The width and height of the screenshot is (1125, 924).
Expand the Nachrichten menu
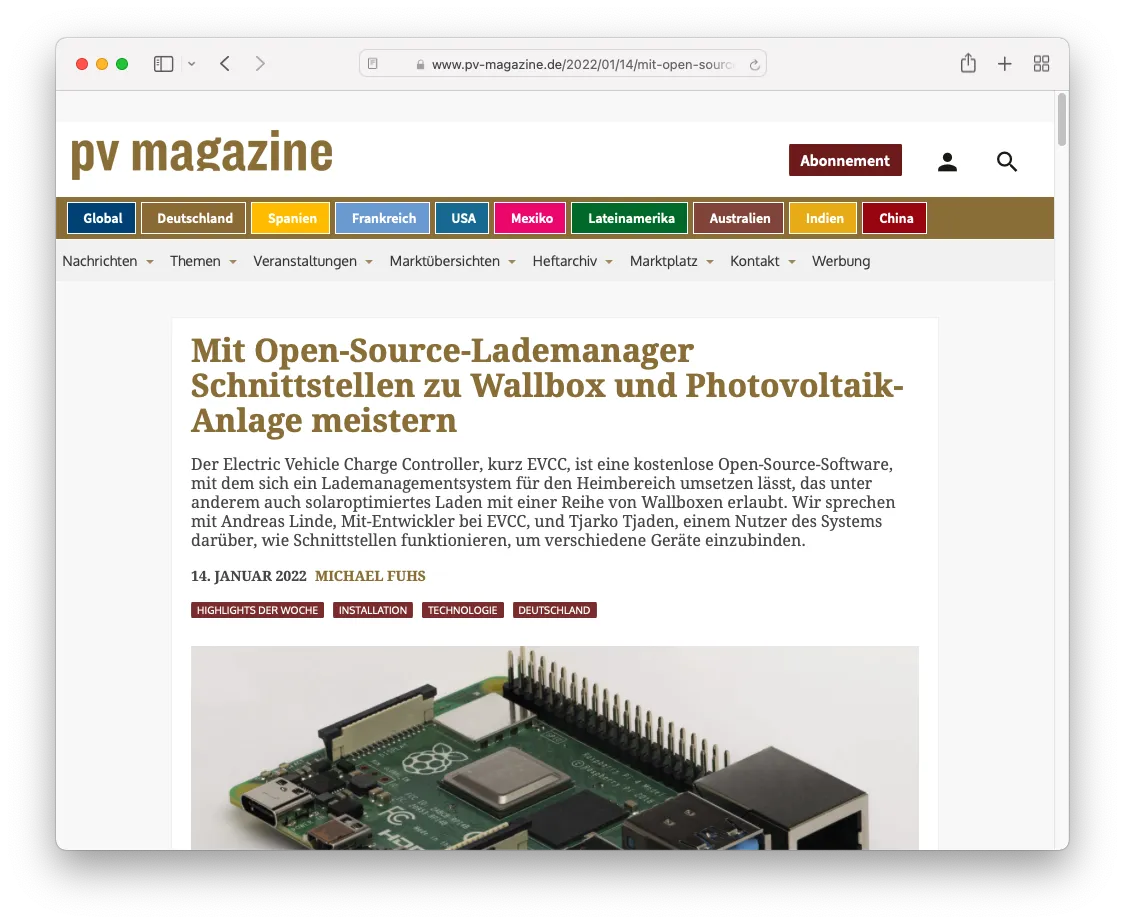tap(108, 261)
